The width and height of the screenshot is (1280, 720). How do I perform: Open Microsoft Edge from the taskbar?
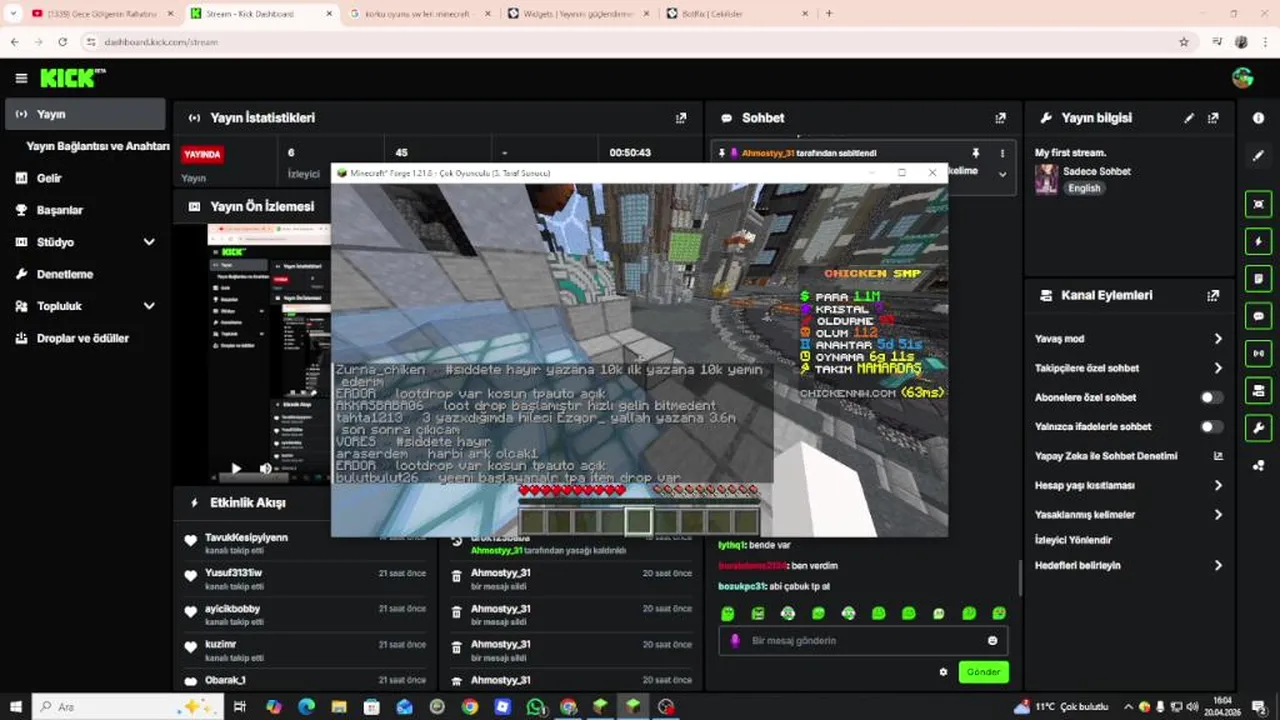[x=307, y=707]
